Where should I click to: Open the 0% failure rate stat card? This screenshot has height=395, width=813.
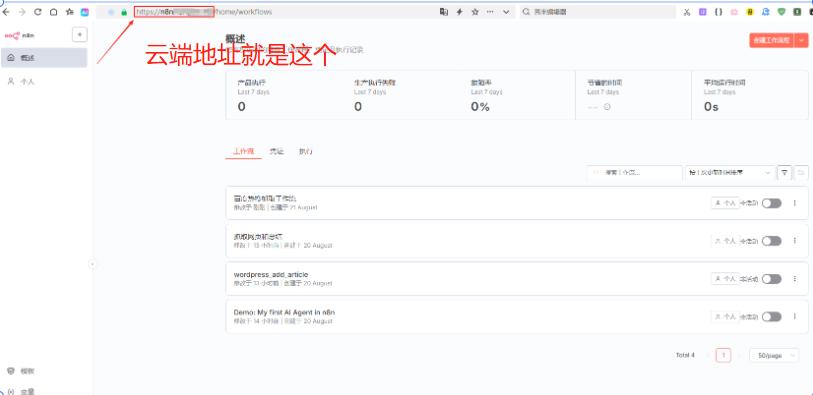(x=517, y=95)
